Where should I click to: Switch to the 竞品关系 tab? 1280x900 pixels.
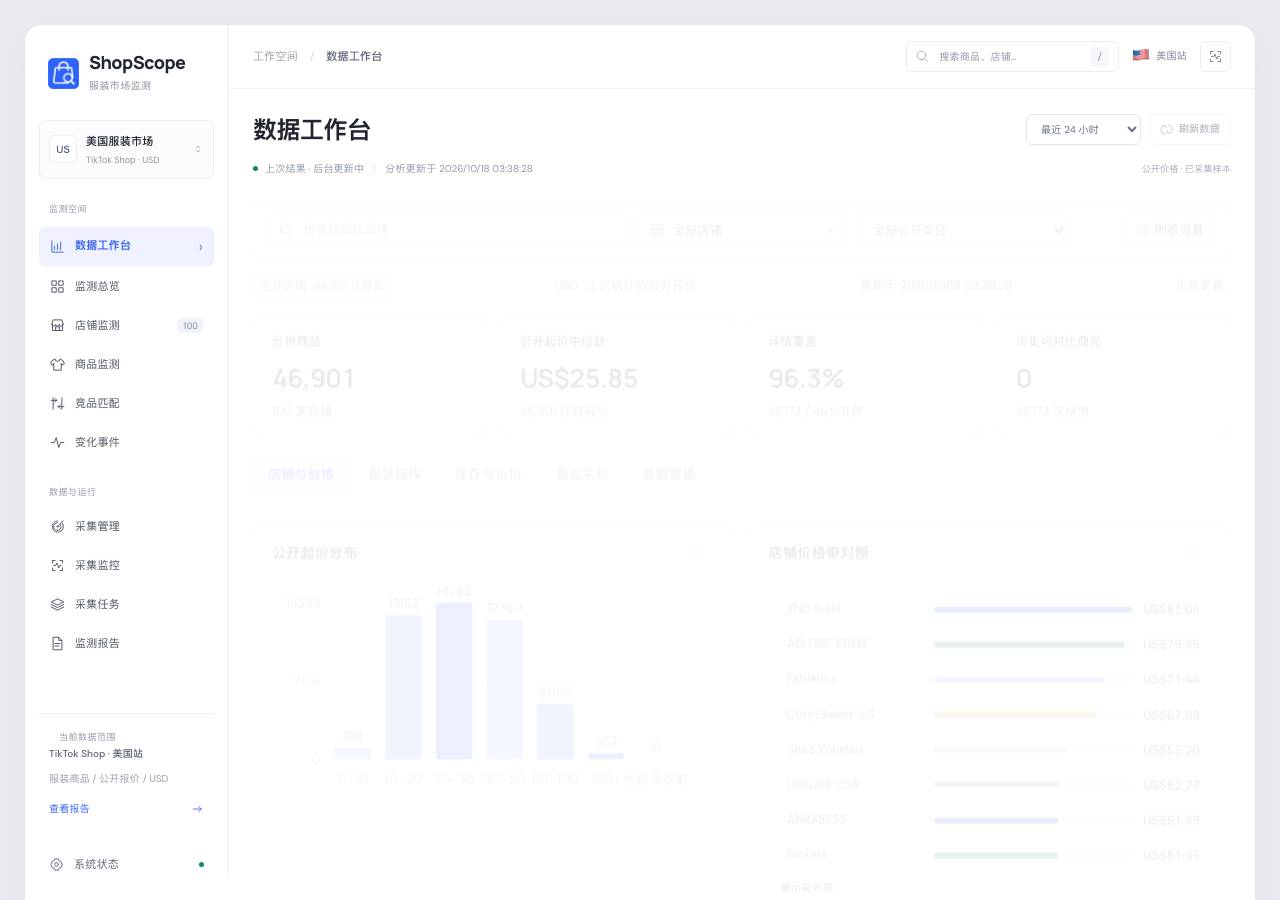coord(582,474)
